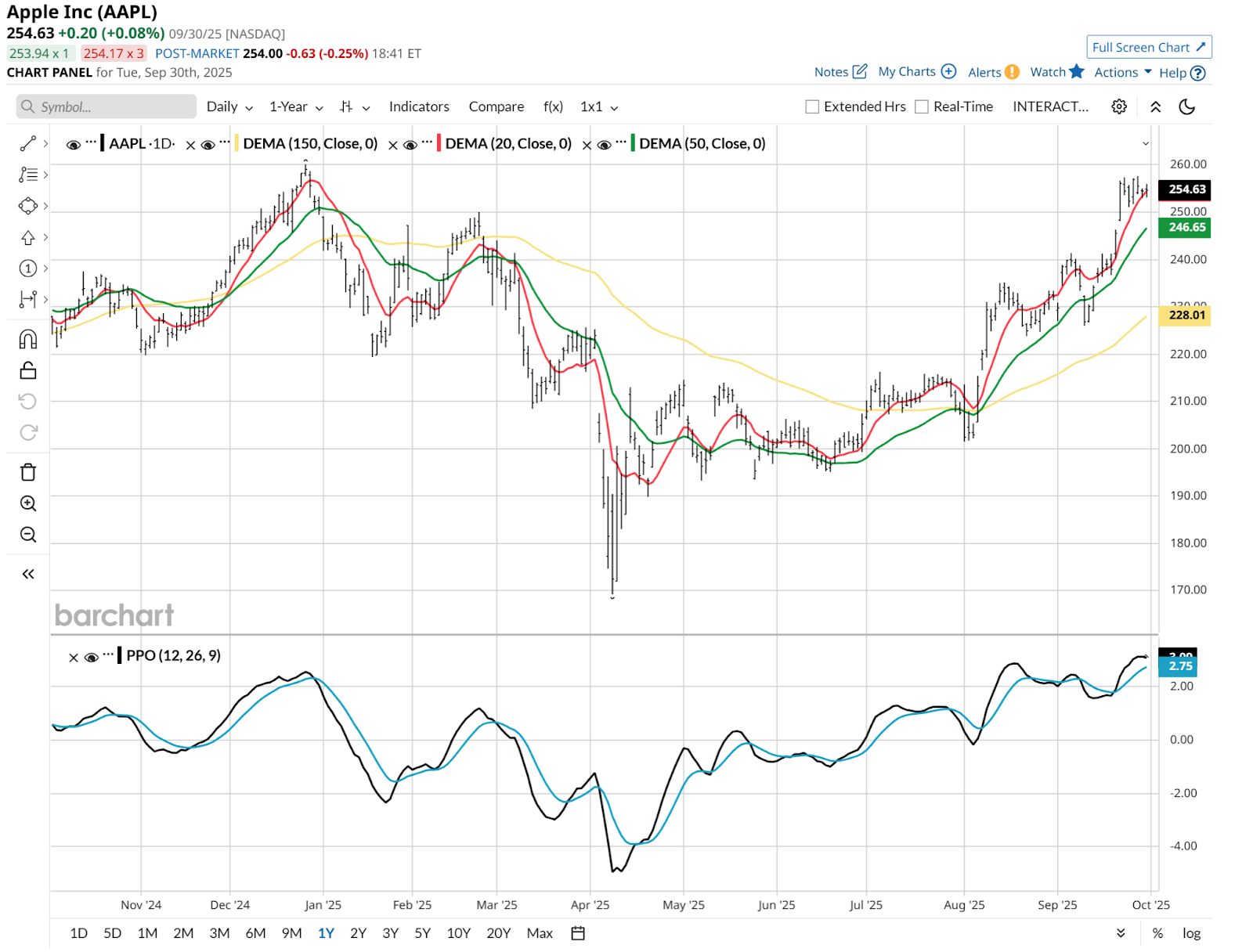
Task: Open more options for DEMA 20
Action: click(x=427, y=142)
